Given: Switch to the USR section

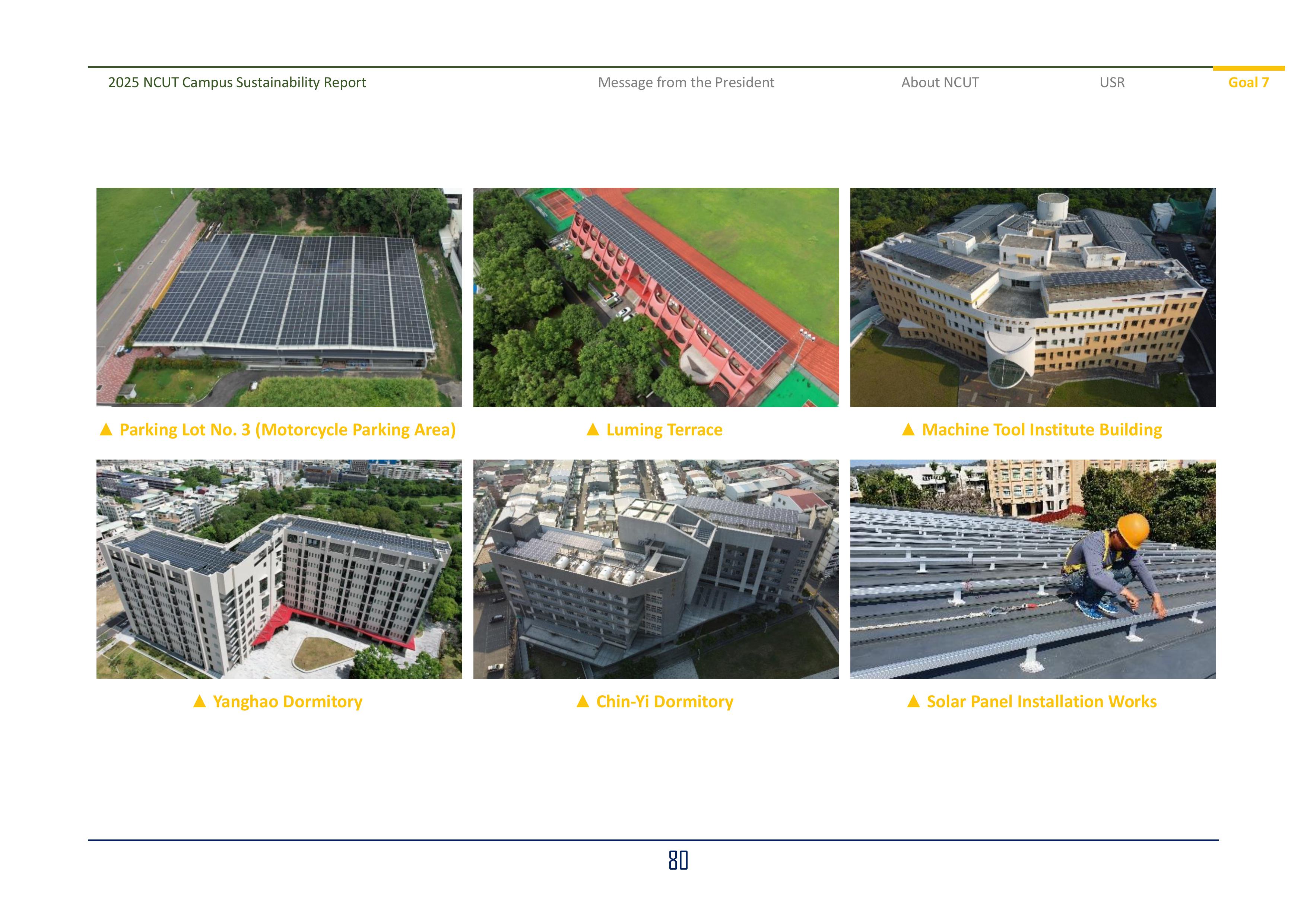Looking at the screenshot, I should point(1112,83).
